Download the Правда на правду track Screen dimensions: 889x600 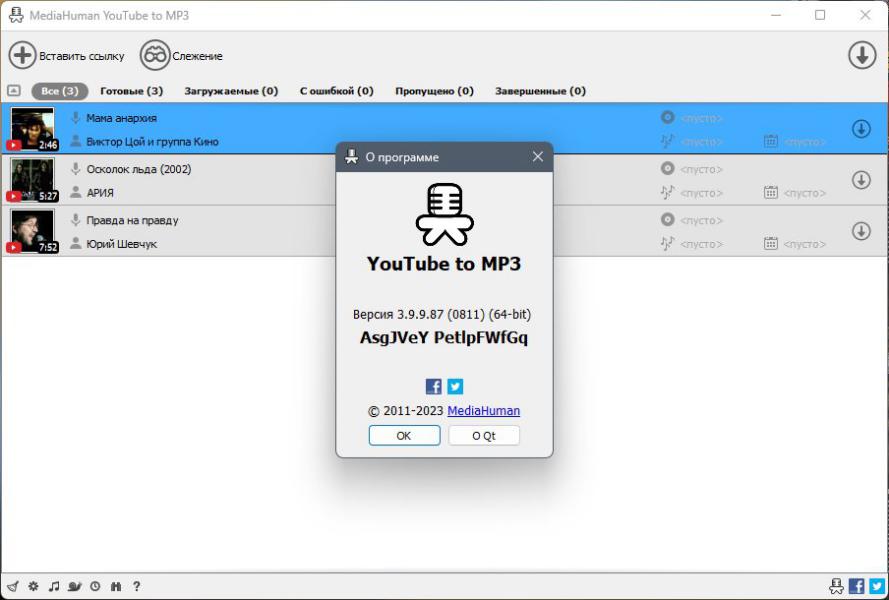pyautogui.click(x=861, y=231)
